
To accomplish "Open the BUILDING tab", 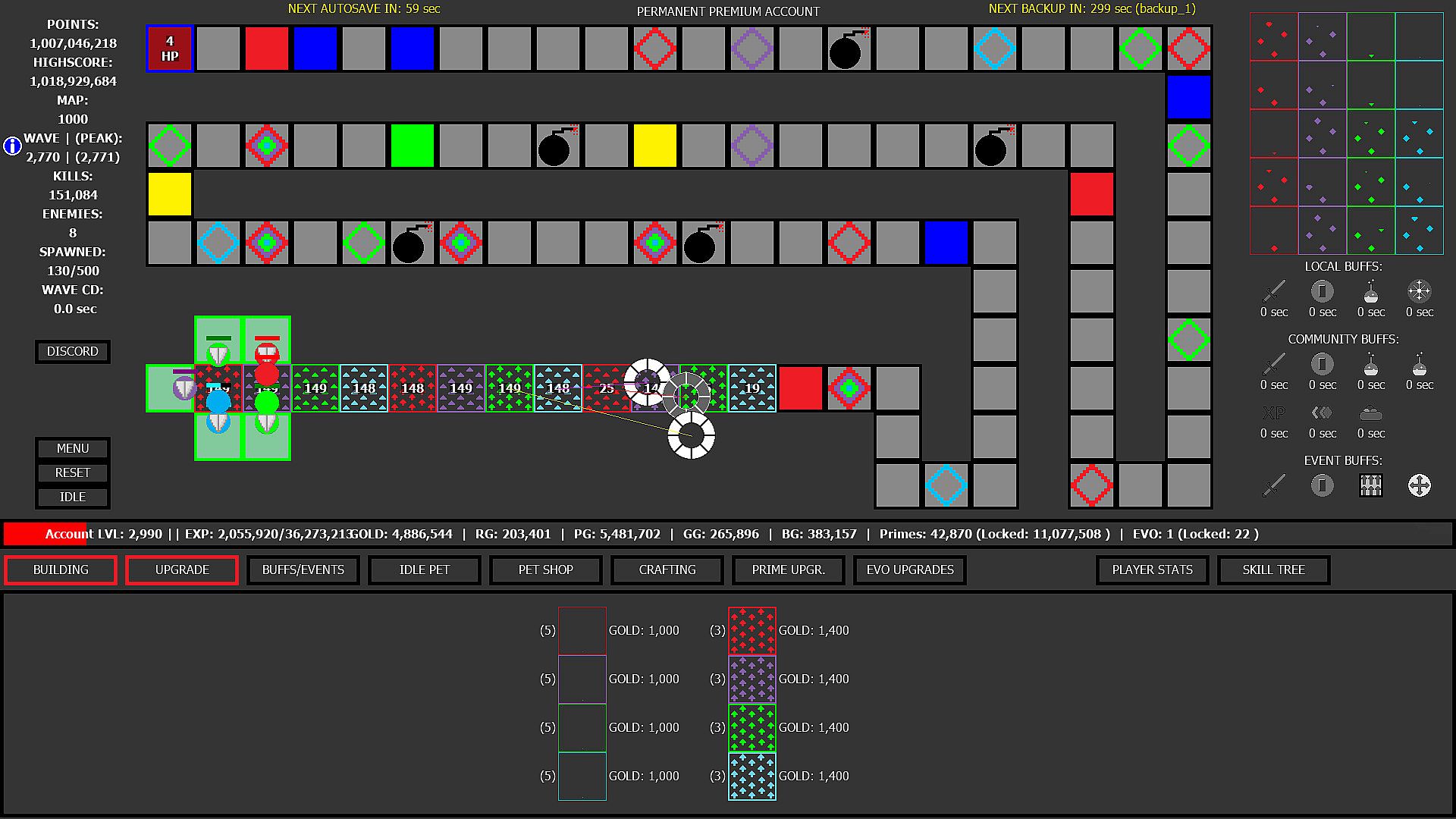I will coord(61,570).
